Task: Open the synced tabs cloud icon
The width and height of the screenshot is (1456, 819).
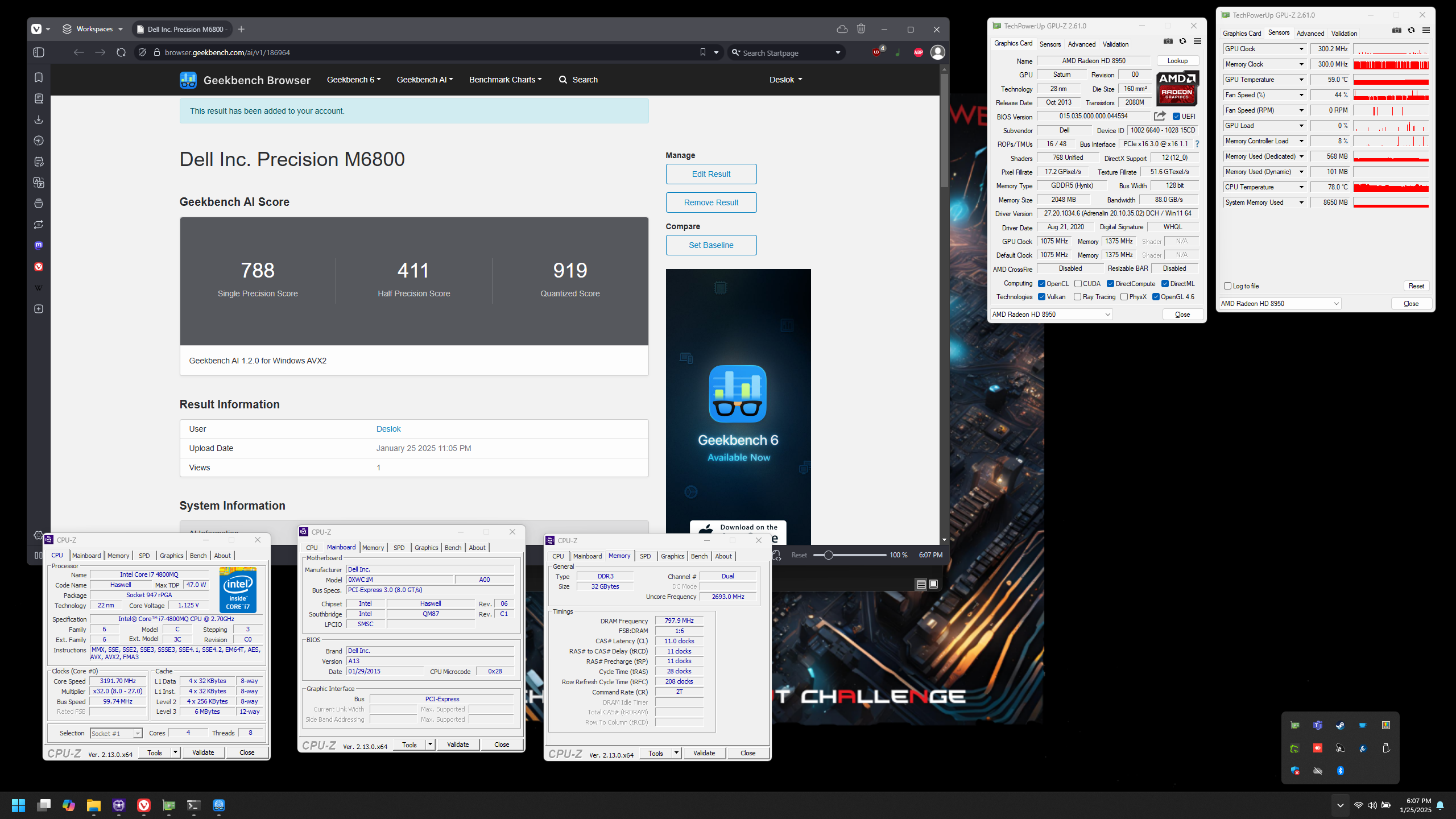Action: point(842,29)
